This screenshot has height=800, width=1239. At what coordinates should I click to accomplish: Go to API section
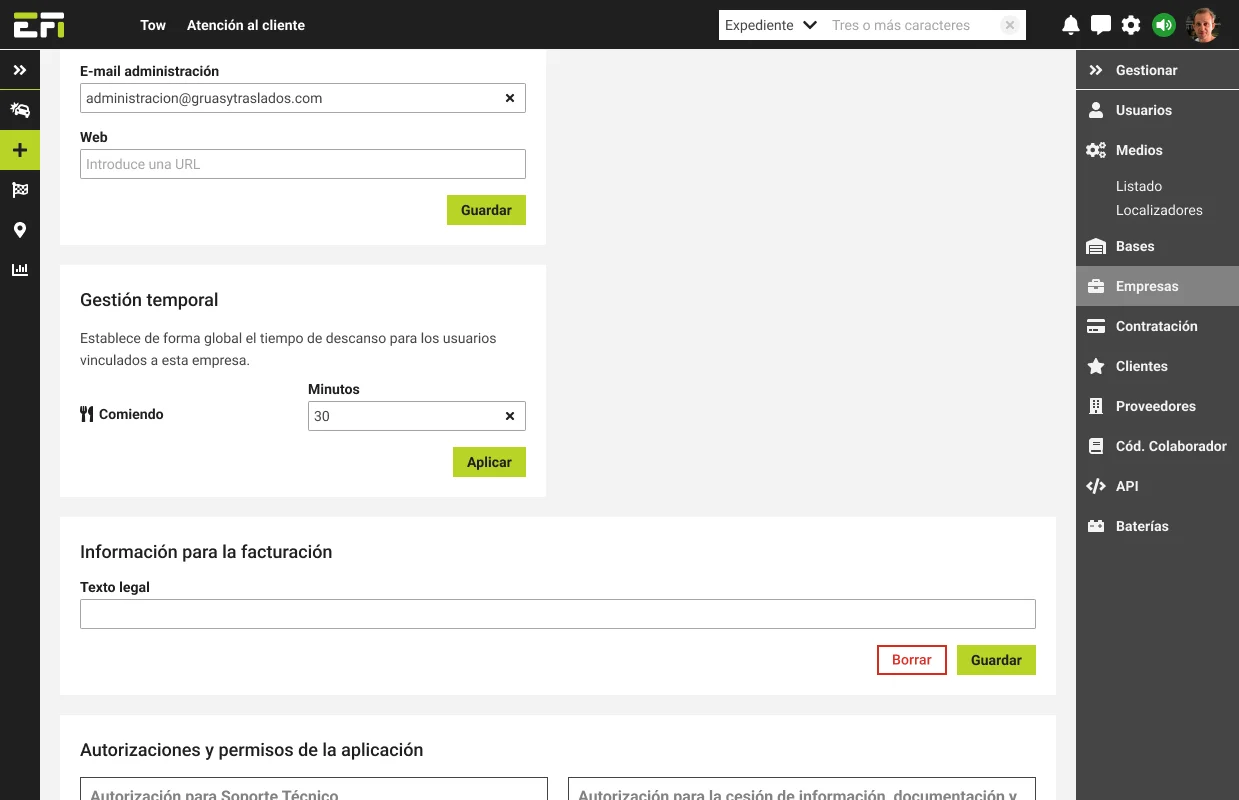1127,486
